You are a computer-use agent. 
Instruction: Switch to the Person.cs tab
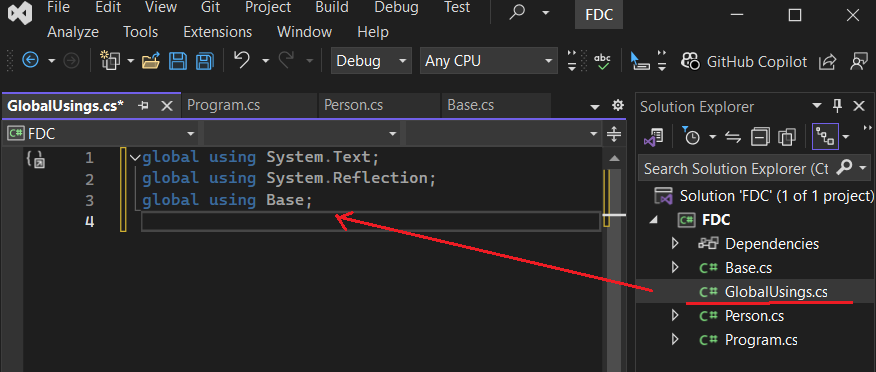354,105
